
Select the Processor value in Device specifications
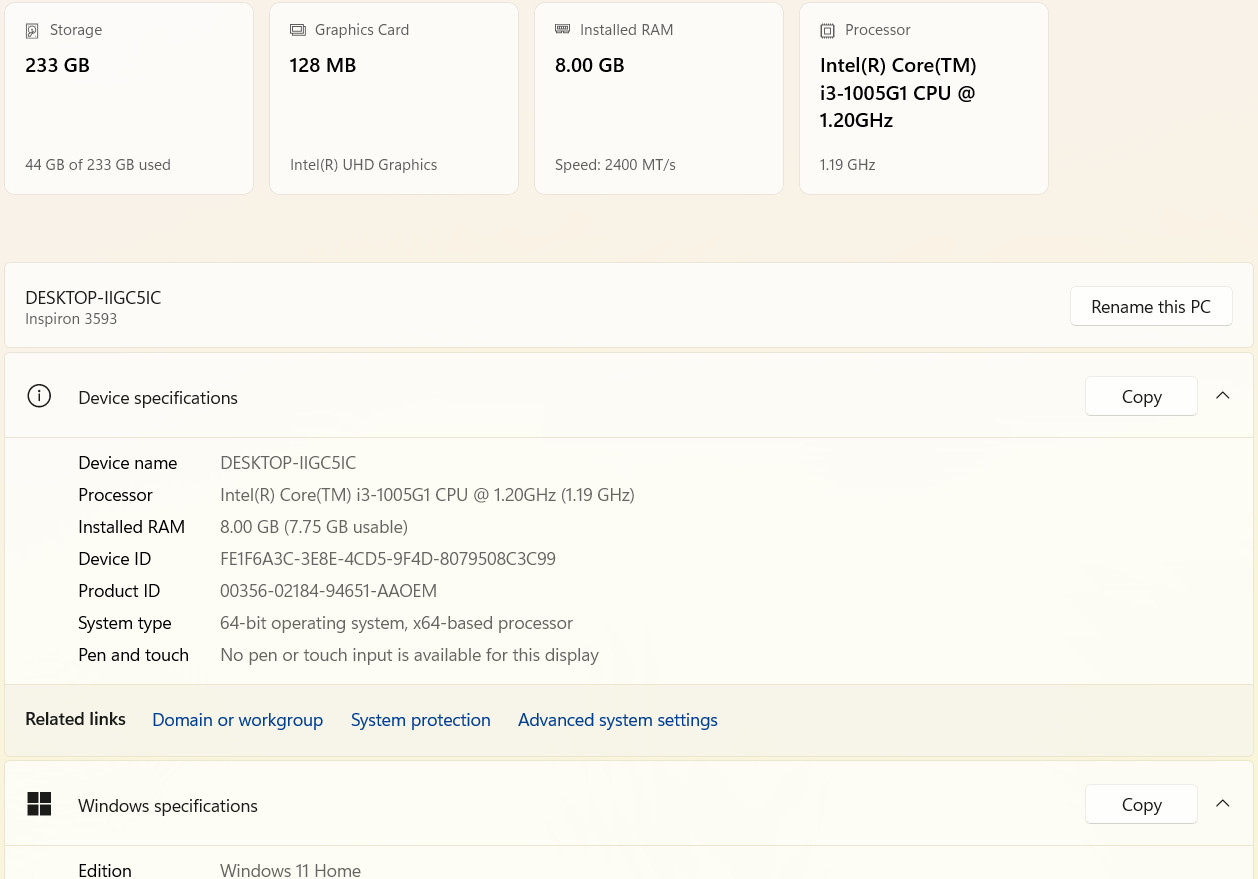(427, 495)
